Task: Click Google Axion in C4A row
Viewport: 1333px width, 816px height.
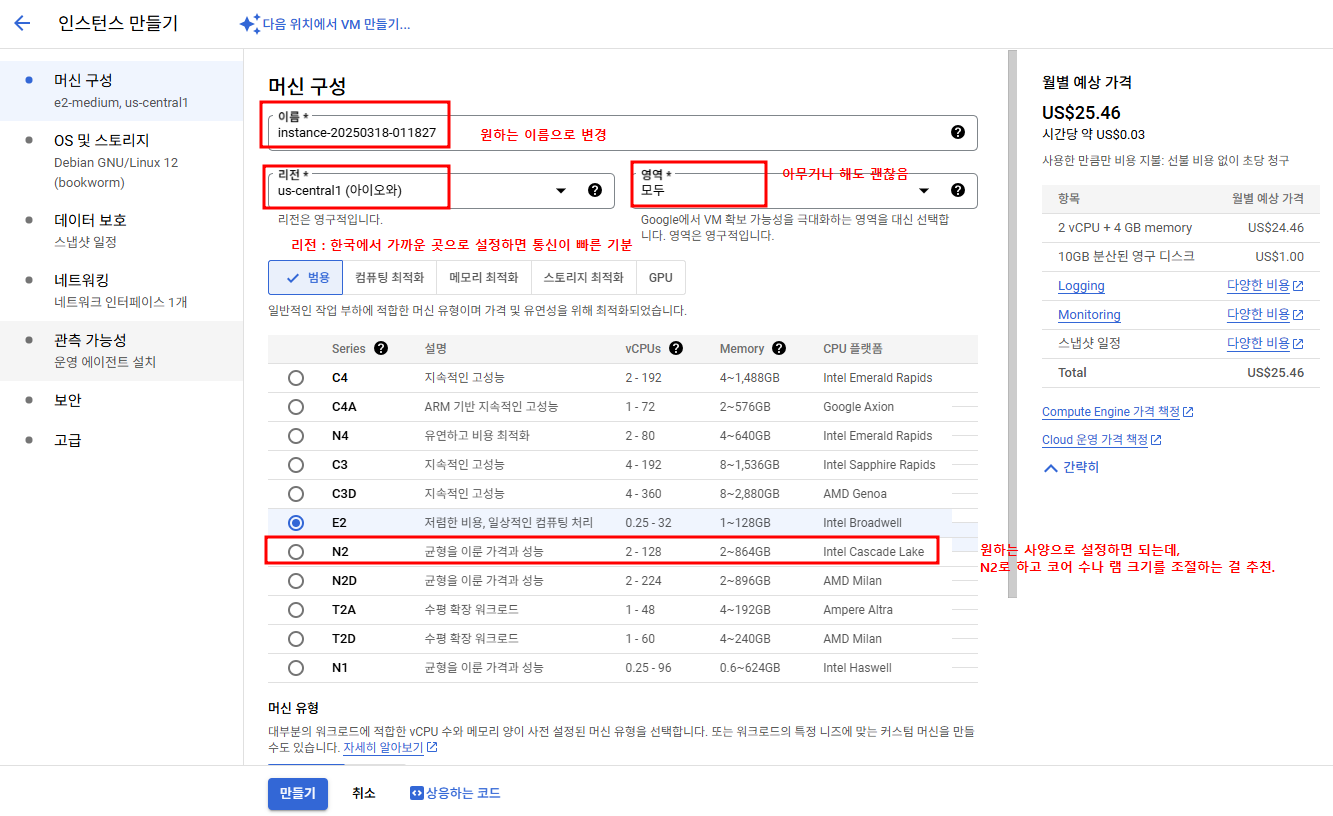Action: 858,407
